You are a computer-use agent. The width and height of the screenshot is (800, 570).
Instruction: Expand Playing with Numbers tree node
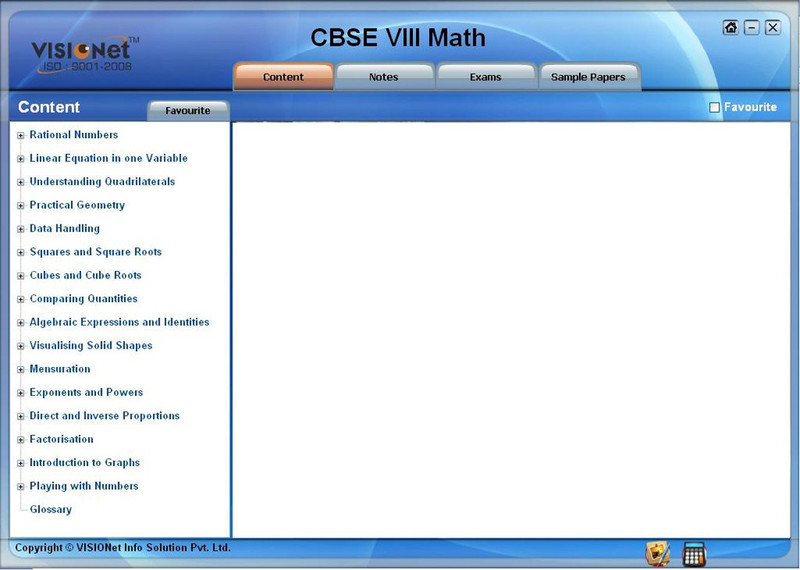tap(21, 487)
